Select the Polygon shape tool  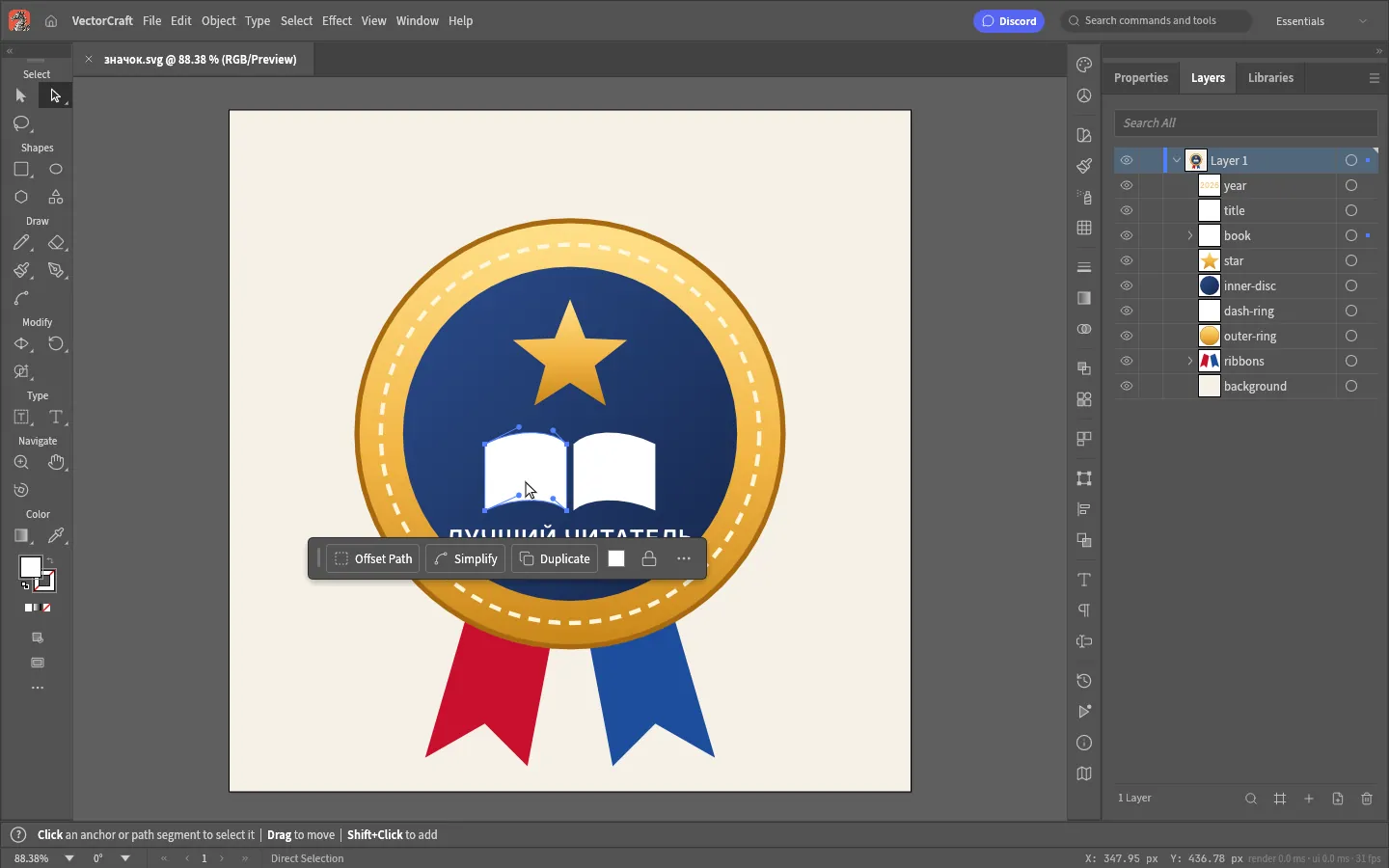[21, 197]
